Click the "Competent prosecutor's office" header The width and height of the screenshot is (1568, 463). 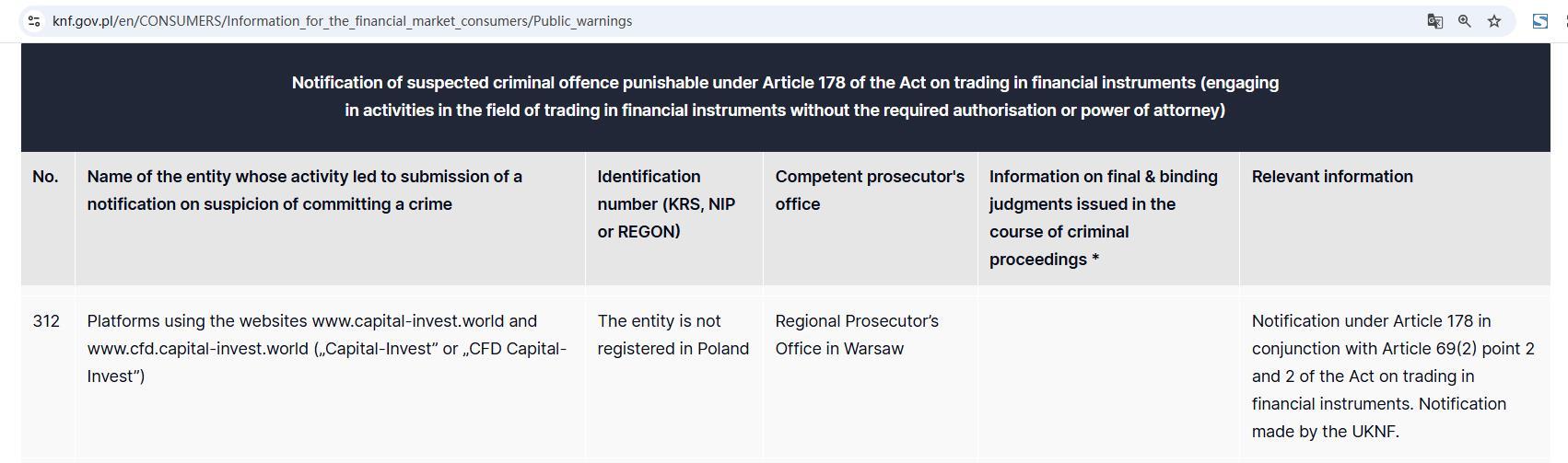tap(869, 191)
